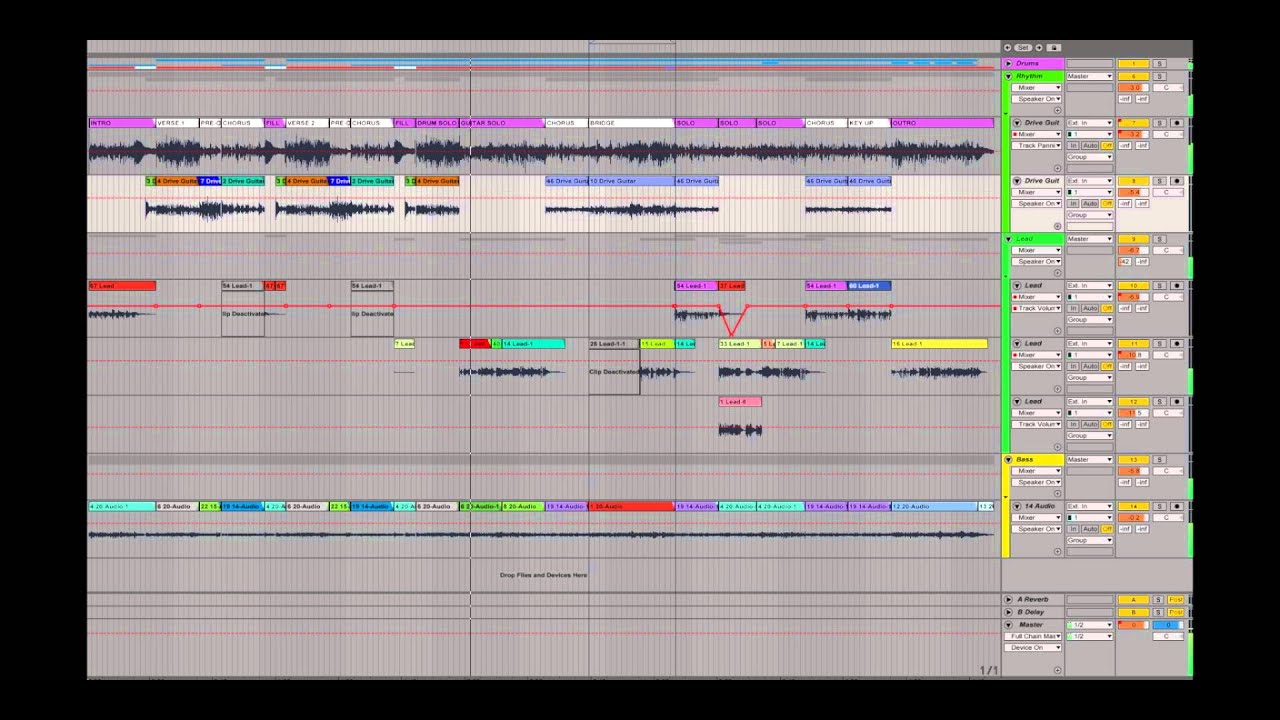1280x720 pixels.
Task: Solo the Drums track
Action: click(1159, 64)
